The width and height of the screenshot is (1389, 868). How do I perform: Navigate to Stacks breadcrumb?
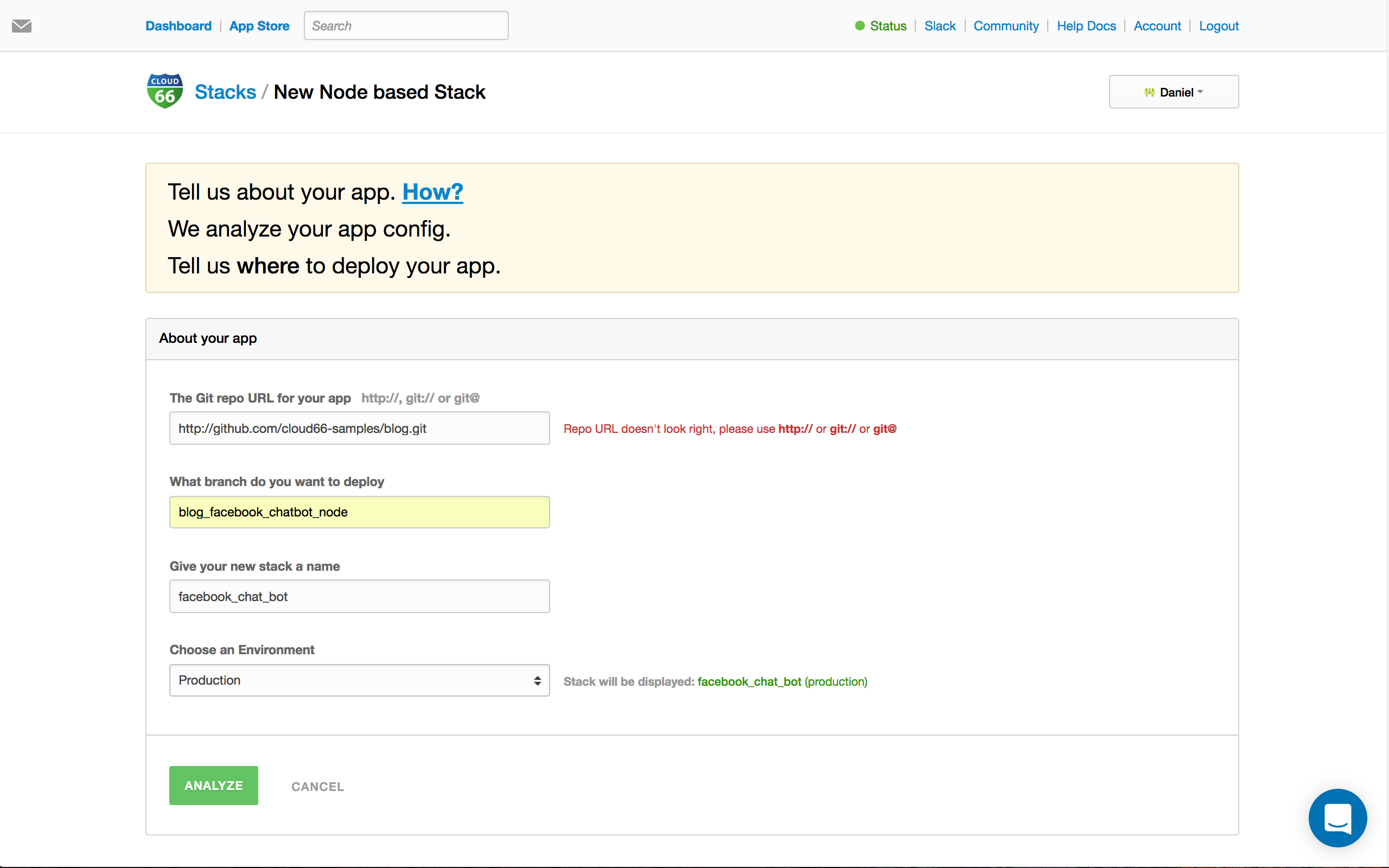[x=225, y=92]
